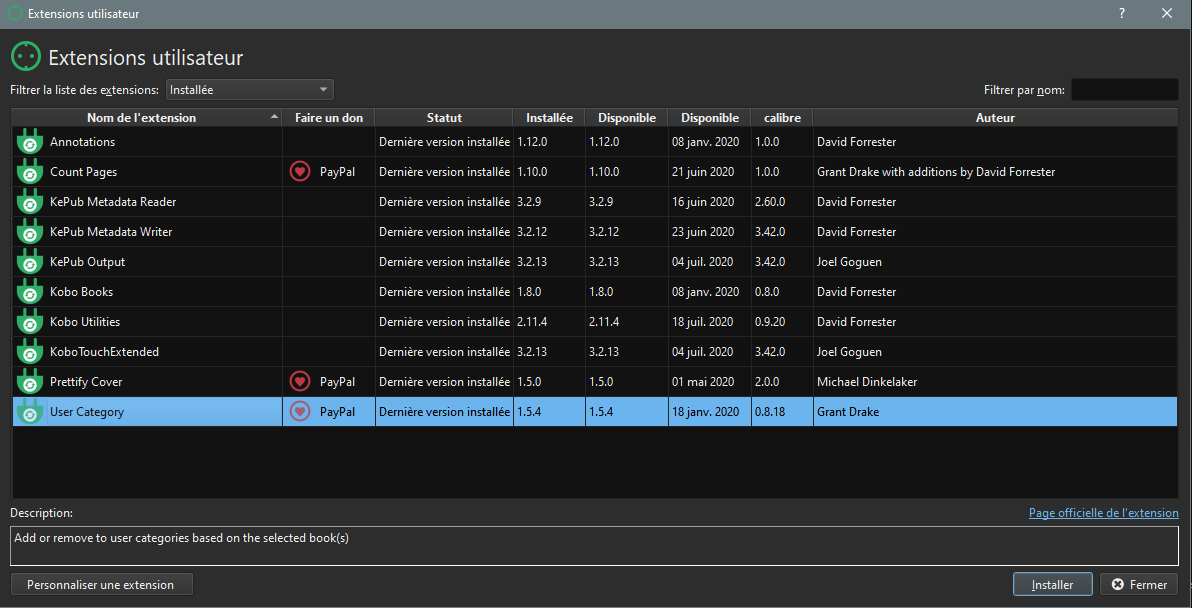Select the Kobo Utilities extension name
Screen dimensions: 1192x608
pos(85,321)
